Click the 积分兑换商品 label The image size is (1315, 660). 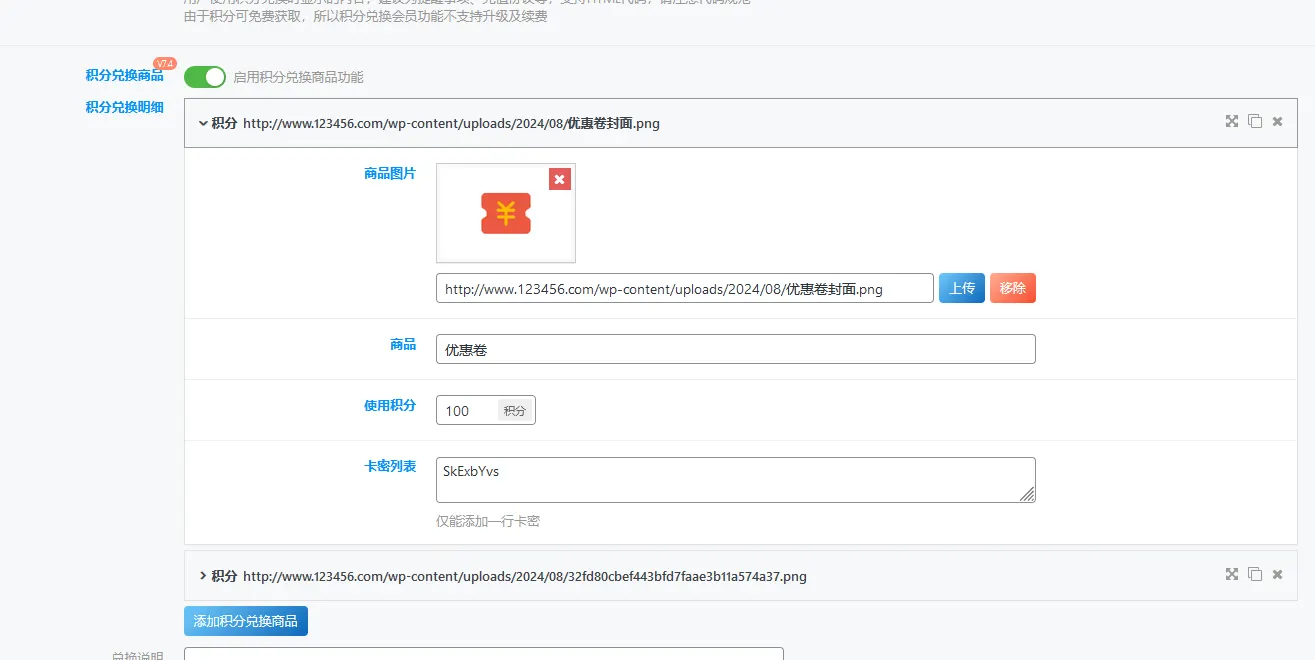(x=124, y=75)
